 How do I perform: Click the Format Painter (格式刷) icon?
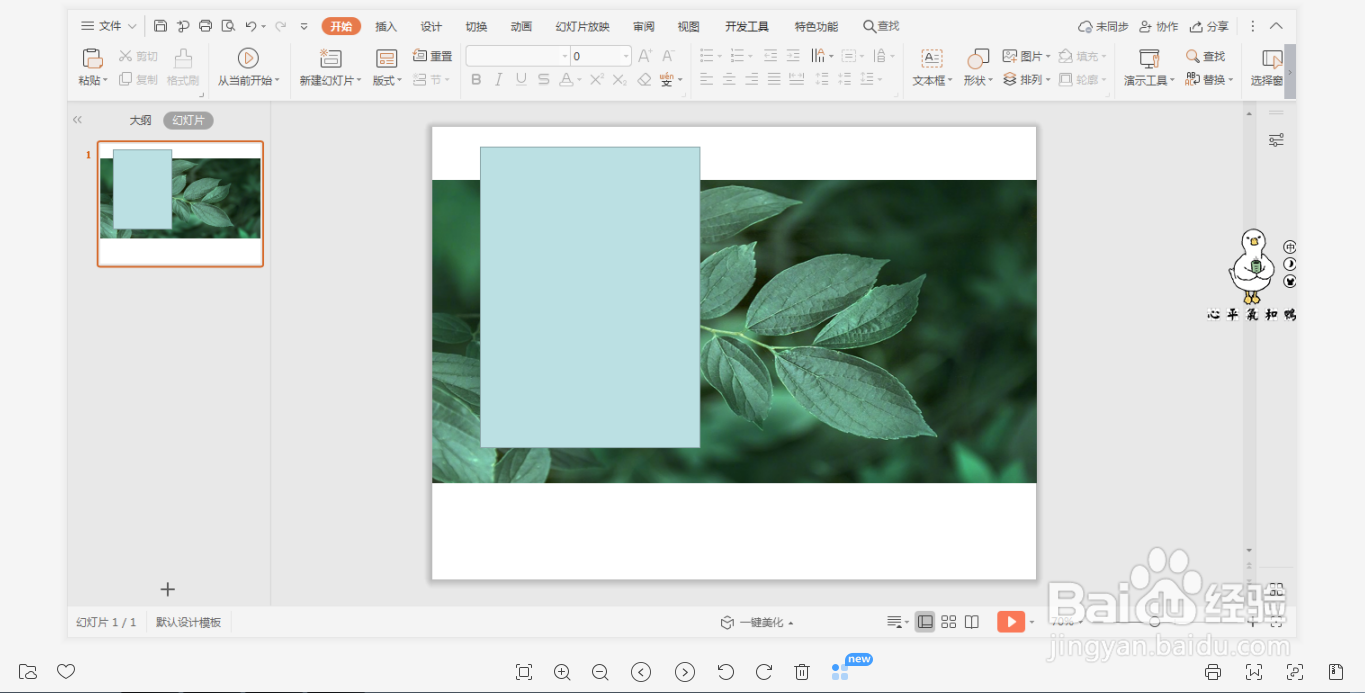point(183,59)
